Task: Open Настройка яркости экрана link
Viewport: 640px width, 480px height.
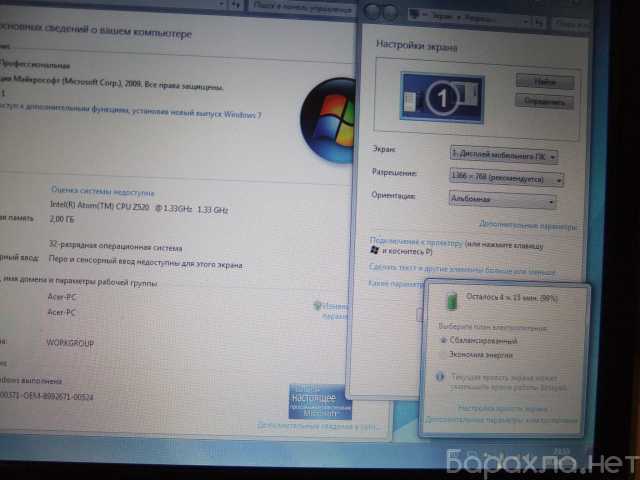Action: click(x=502, y=408)
